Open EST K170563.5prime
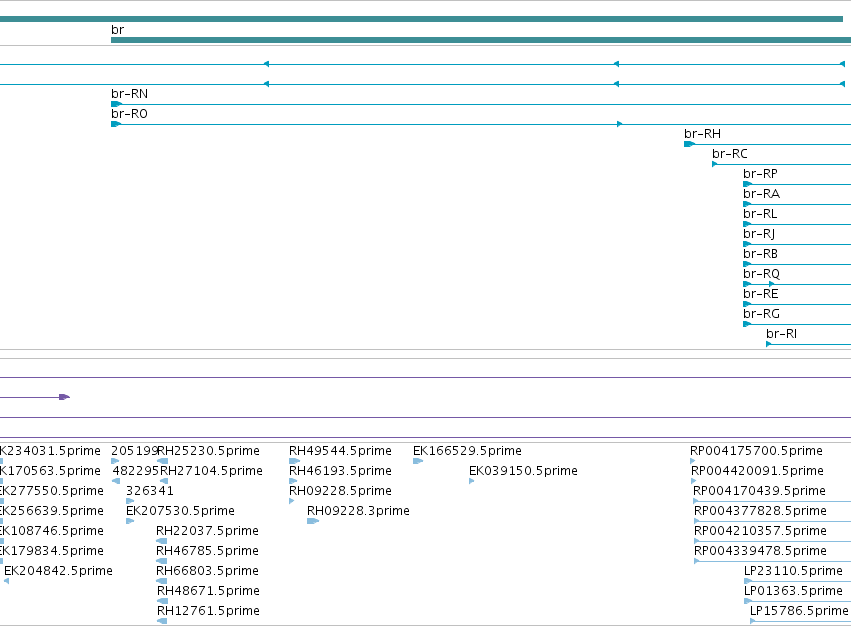This screenshot has width=851, height=626. coord(50,471)
